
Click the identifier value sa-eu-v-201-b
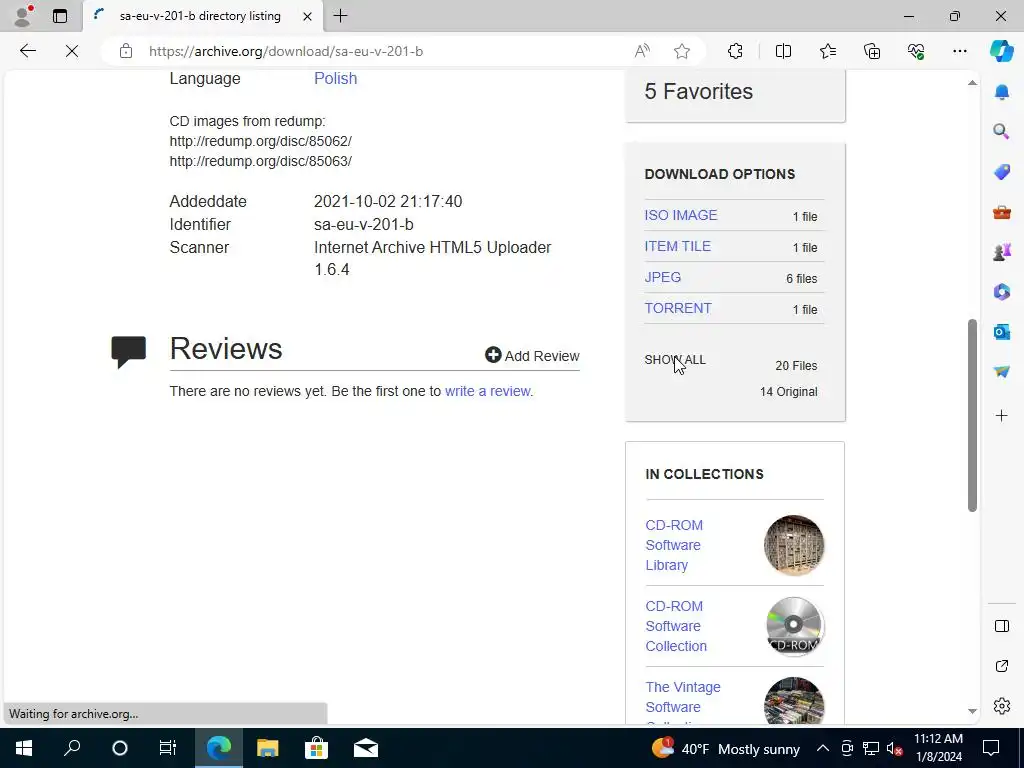364,225
